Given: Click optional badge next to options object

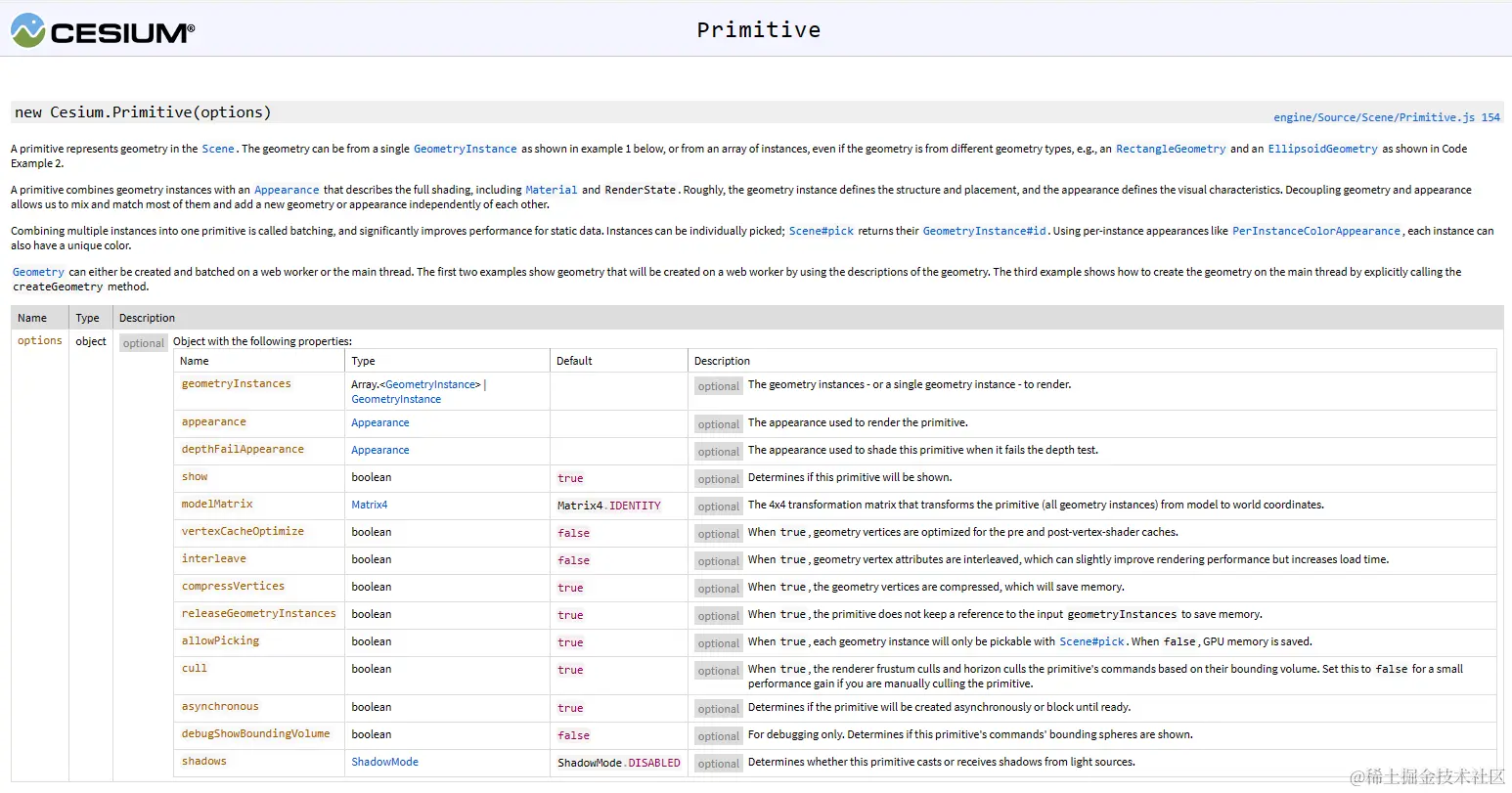Looking at the screenshot, I should (144, 343).
